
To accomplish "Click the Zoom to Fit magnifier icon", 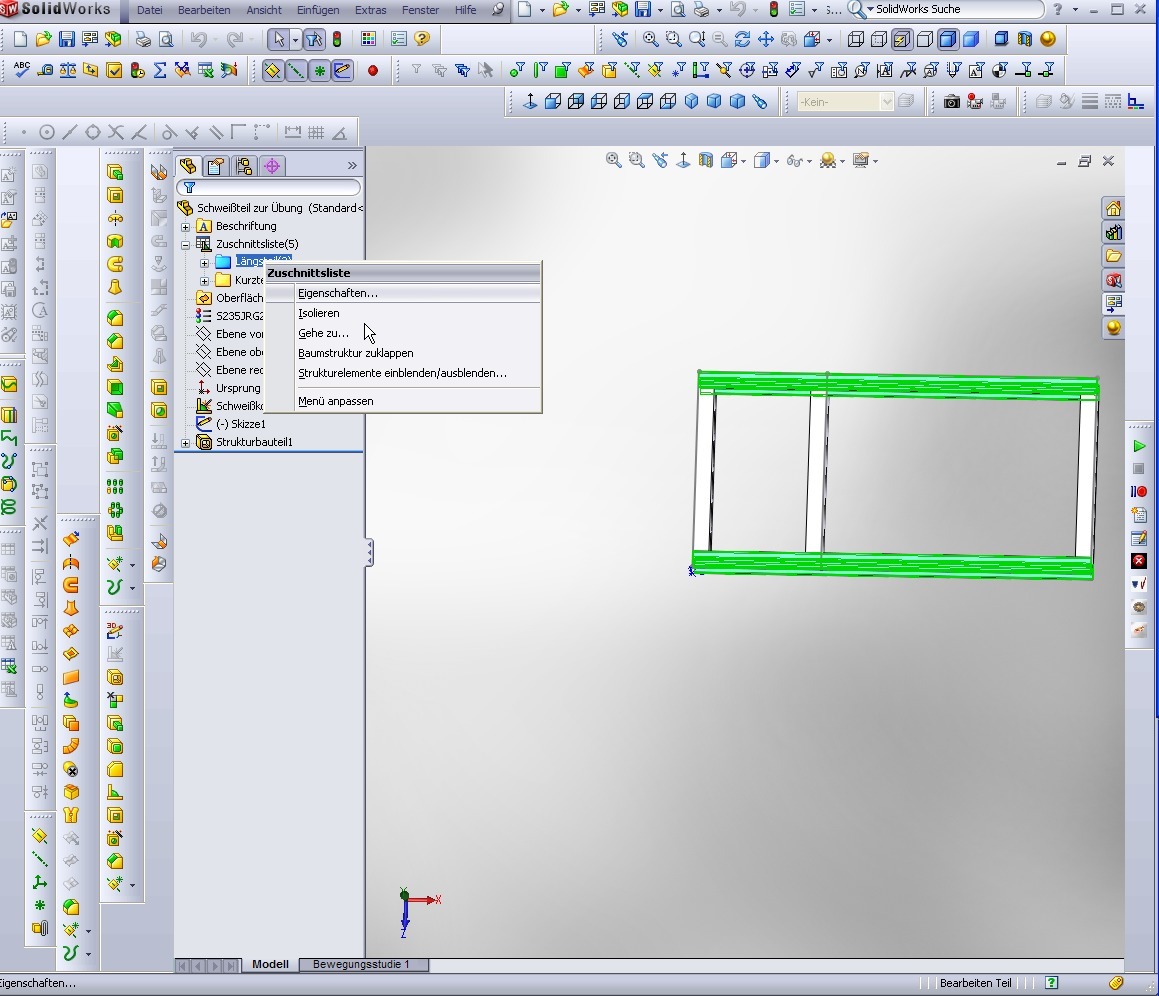I will pyautogui.click(x=650, y=39).
